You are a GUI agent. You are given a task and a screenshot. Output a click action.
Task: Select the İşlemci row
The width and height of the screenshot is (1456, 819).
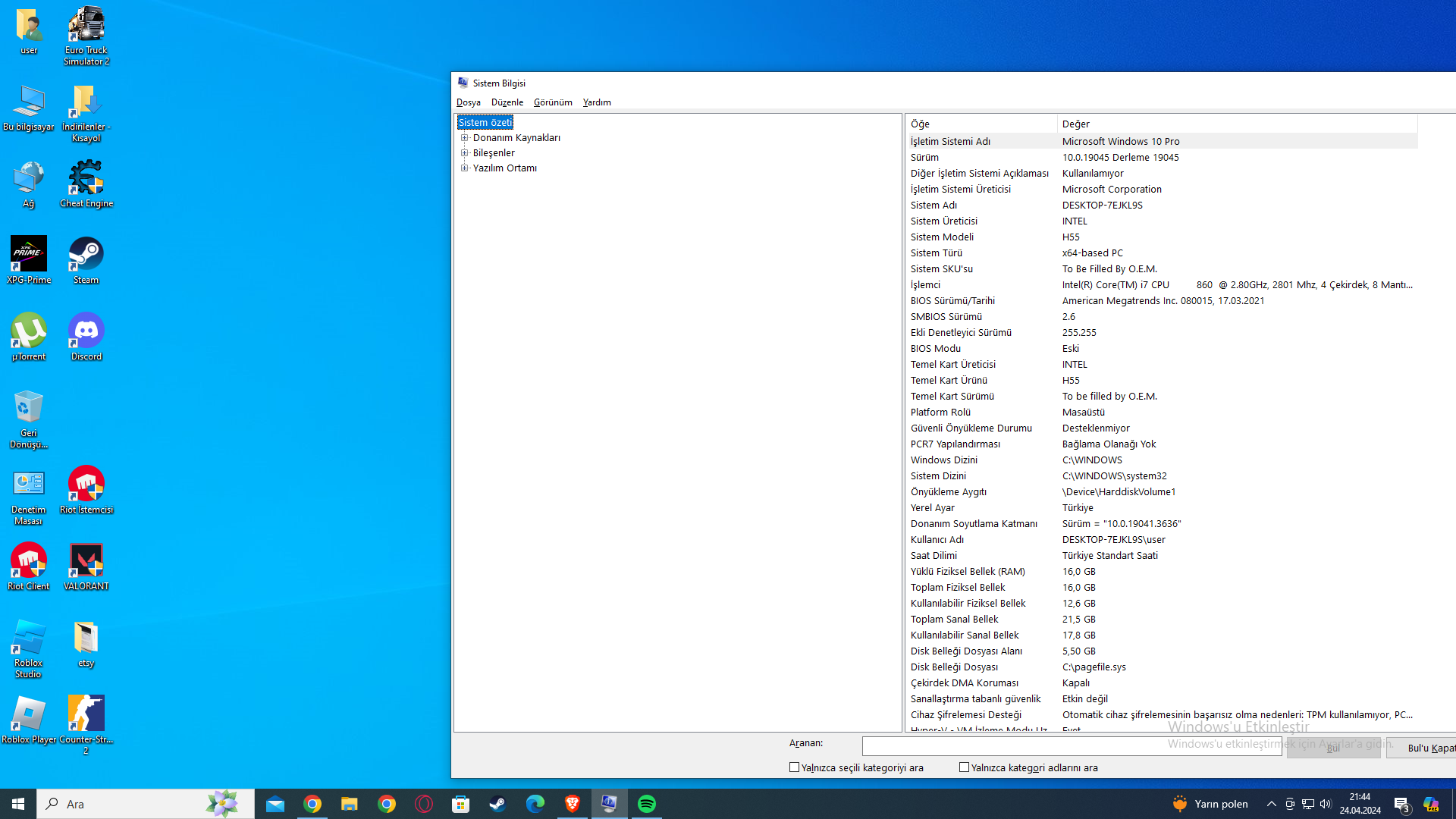1162,285
